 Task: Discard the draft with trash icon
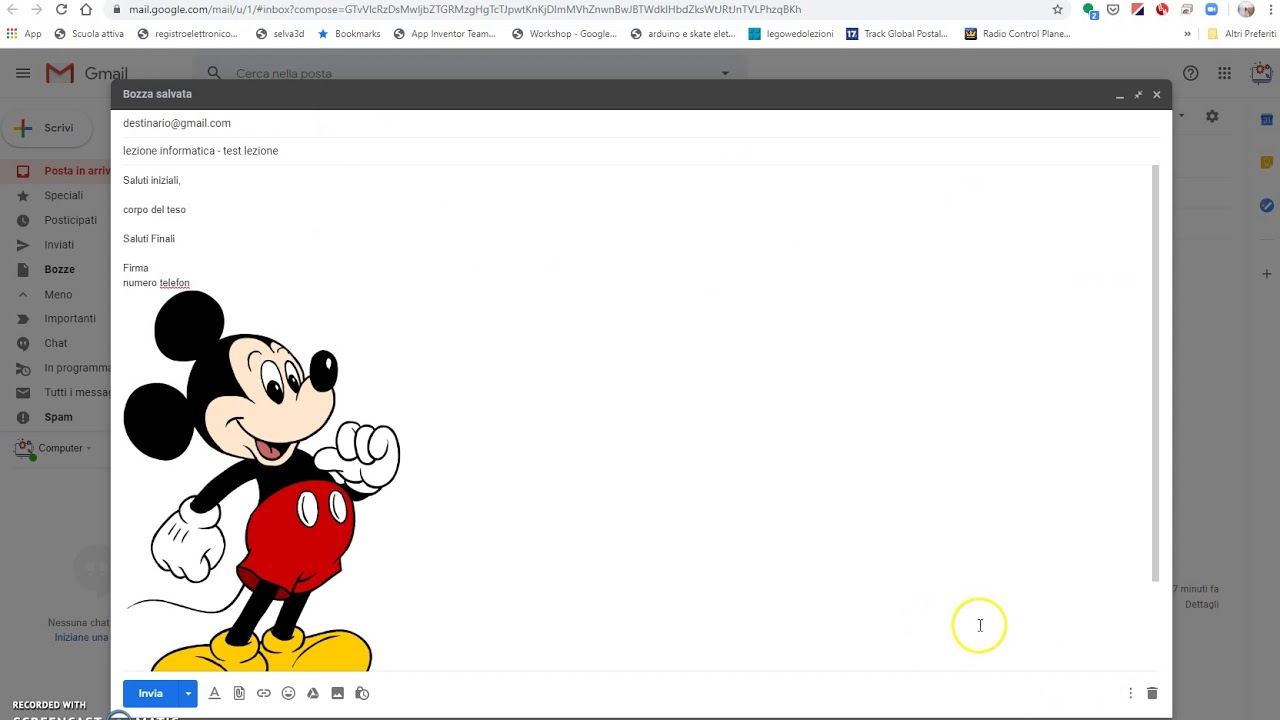1152,693
